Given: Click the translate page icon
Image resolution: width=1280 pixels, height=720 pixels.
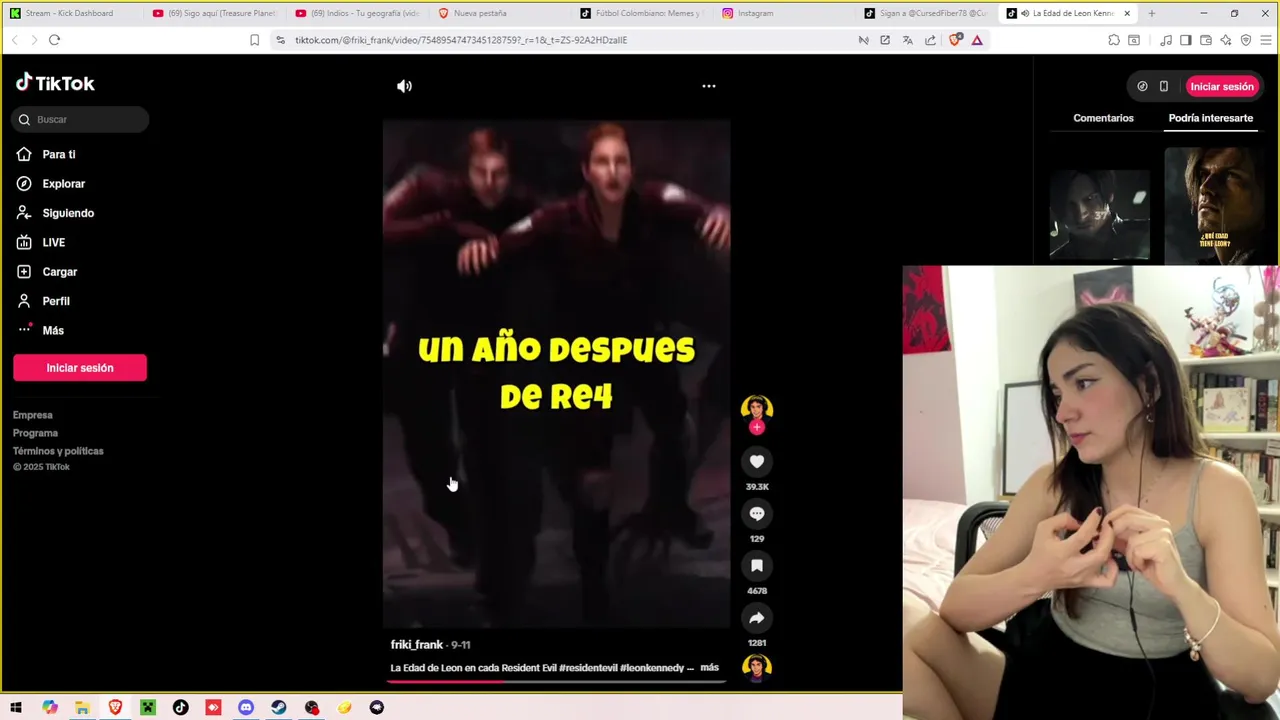Looking at the screenshot, I should point(907,40).
